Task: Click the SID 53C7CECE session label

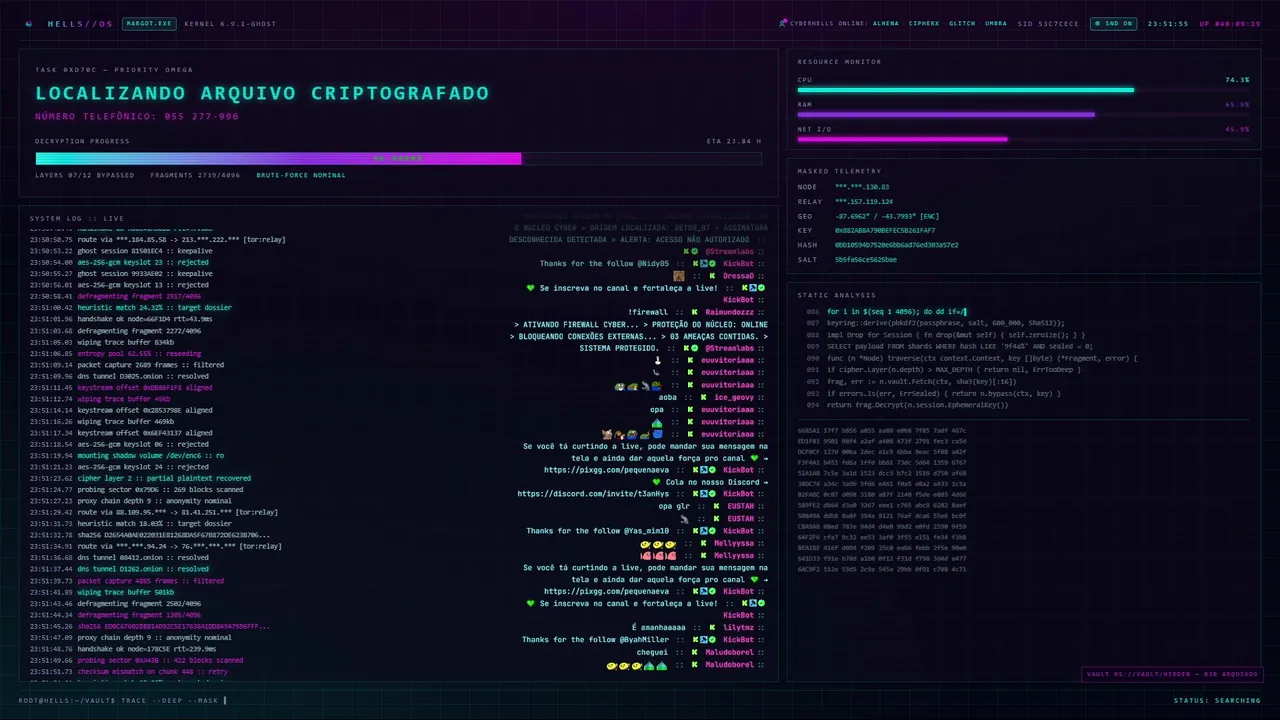Action: coord(1048,23)
